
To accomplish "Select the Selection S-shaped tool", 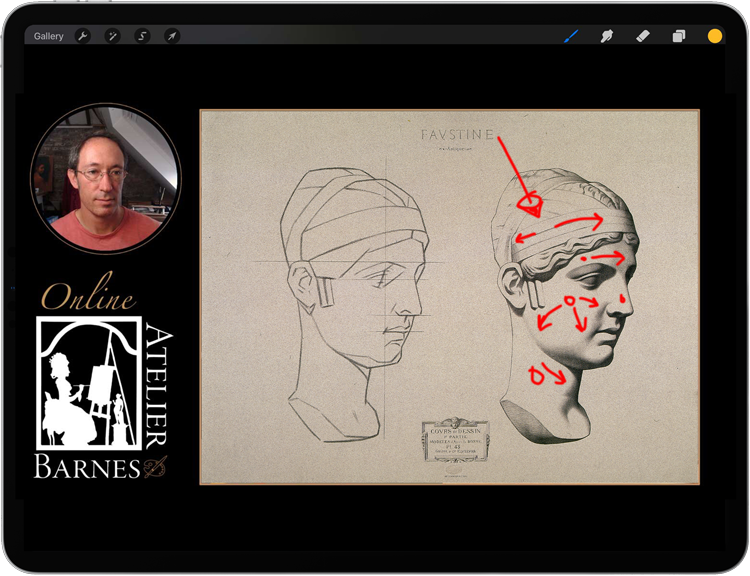I will pyautogui.click(x=142, y=36).
